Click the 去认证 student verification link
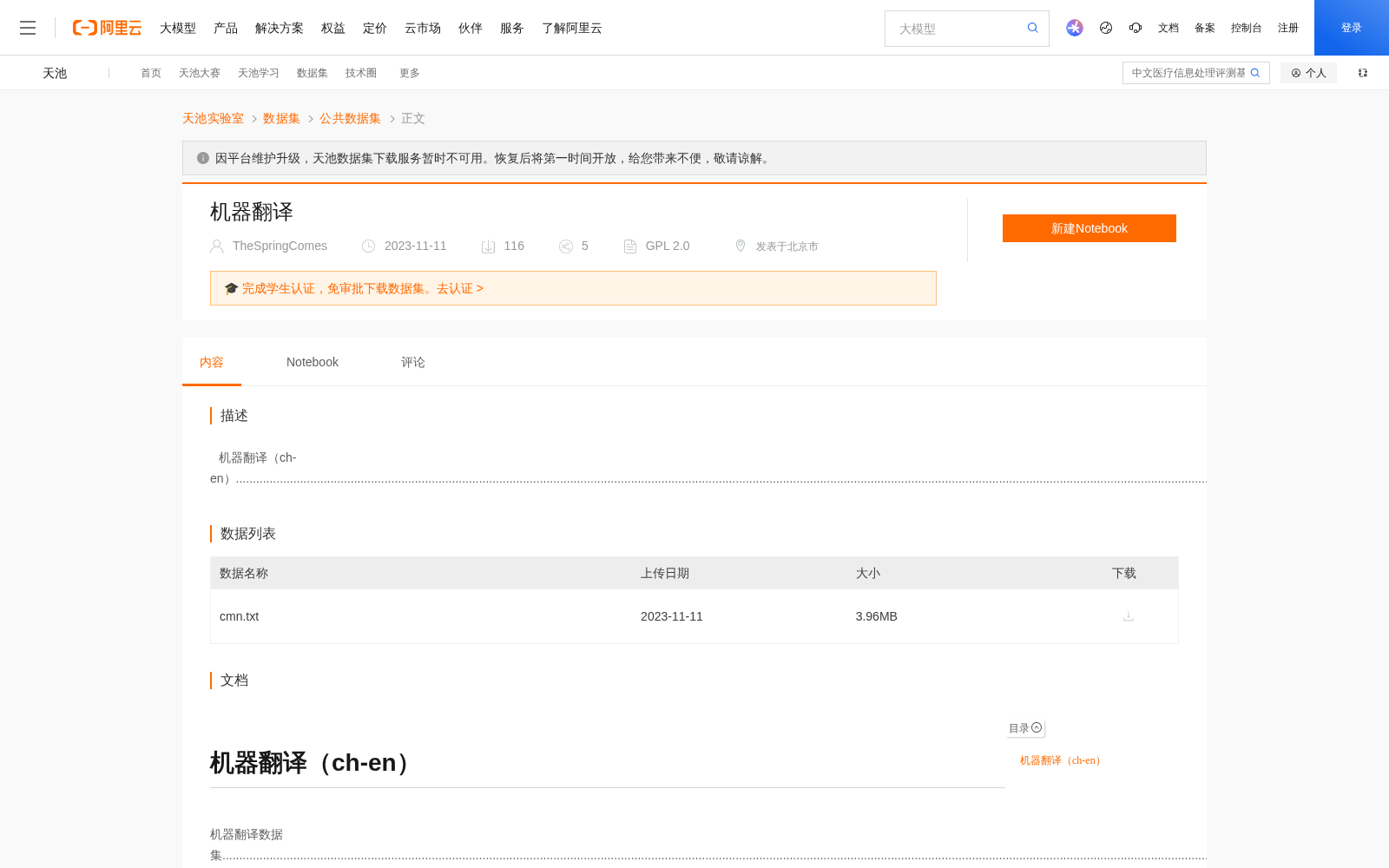Viewport: 1389px width, 868px height. [x=460, y=288]
